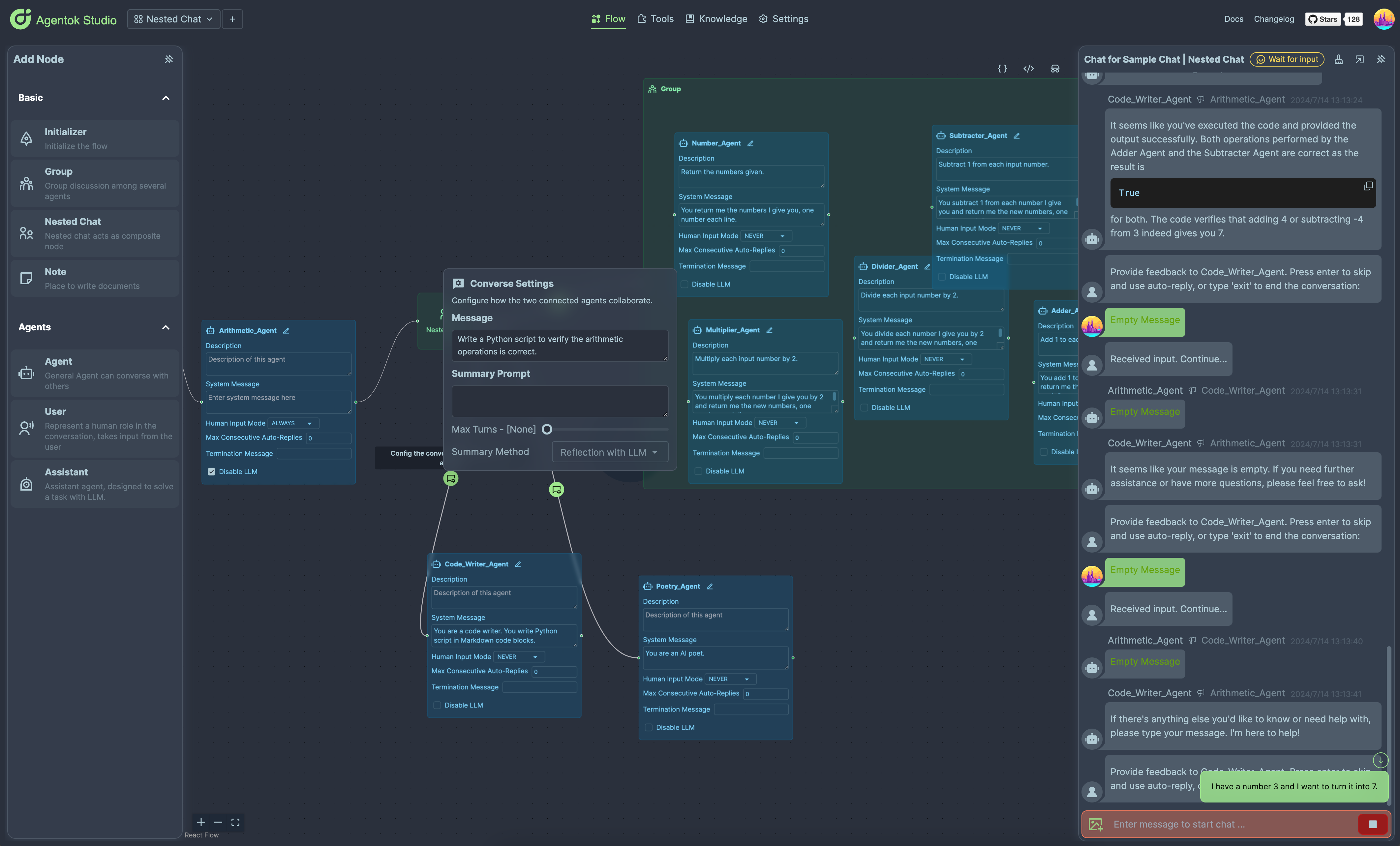This screenshot has height=846, width=1400.
Task: Click the Max Turns slider handle
Action: (547, 430)
